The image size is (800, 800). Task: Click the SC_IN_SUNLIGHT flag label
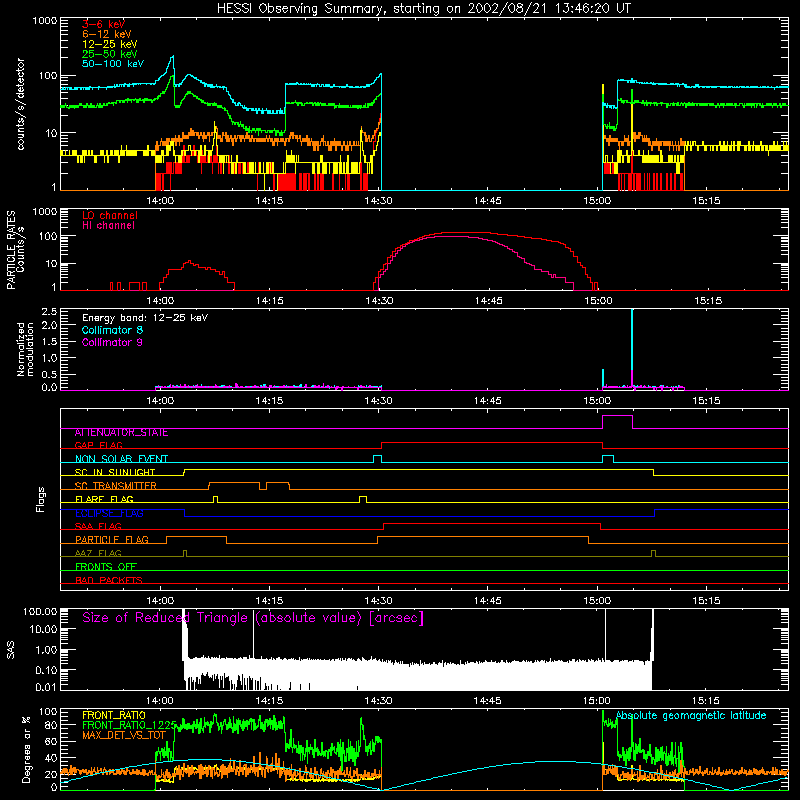[115, 472]
